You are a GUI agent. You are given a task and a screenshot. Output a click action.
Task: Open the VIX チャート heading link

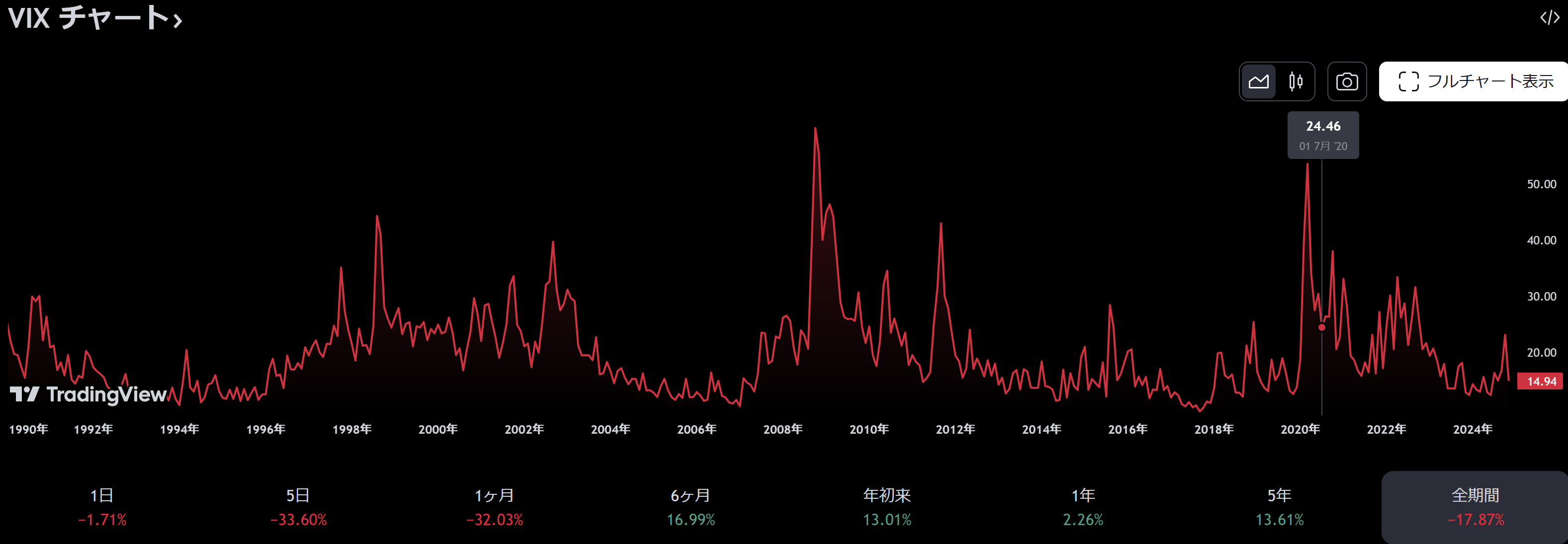coord(88,18)
